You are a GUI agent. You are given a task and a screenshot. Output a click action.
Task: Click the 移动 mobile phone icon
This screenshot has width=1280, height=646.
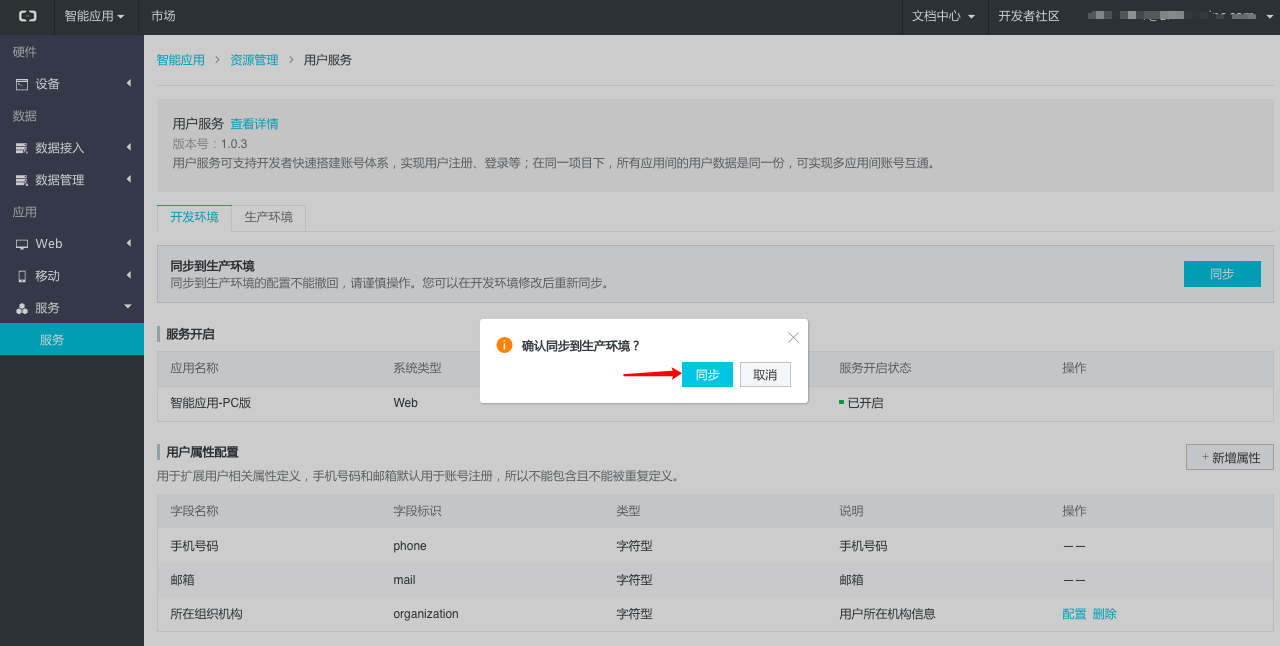click(22, 276)
